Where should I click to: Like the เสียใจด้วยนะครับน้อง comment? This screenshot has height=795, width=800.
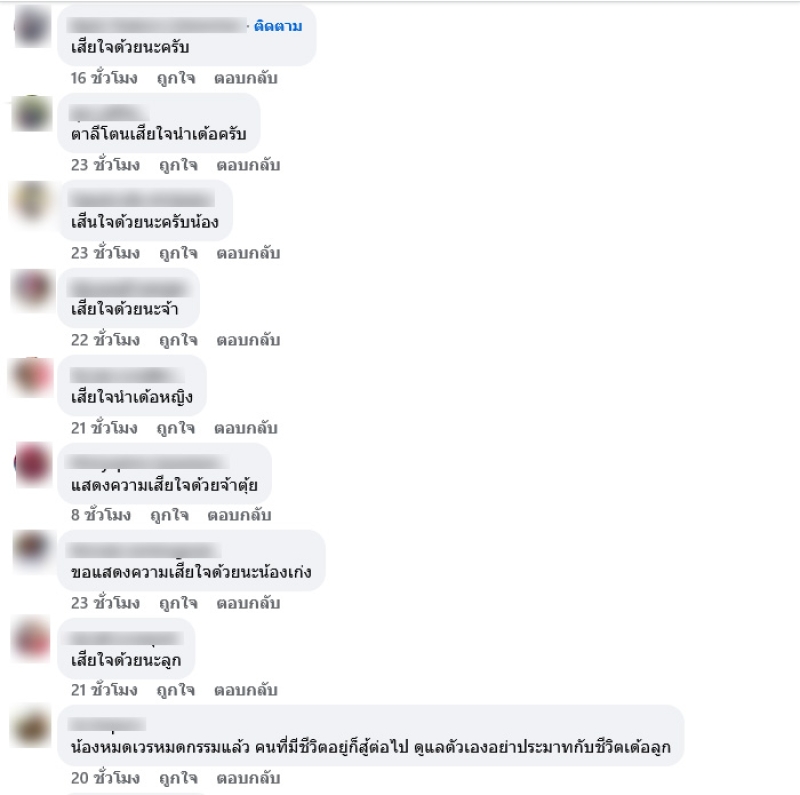(178, 253)
